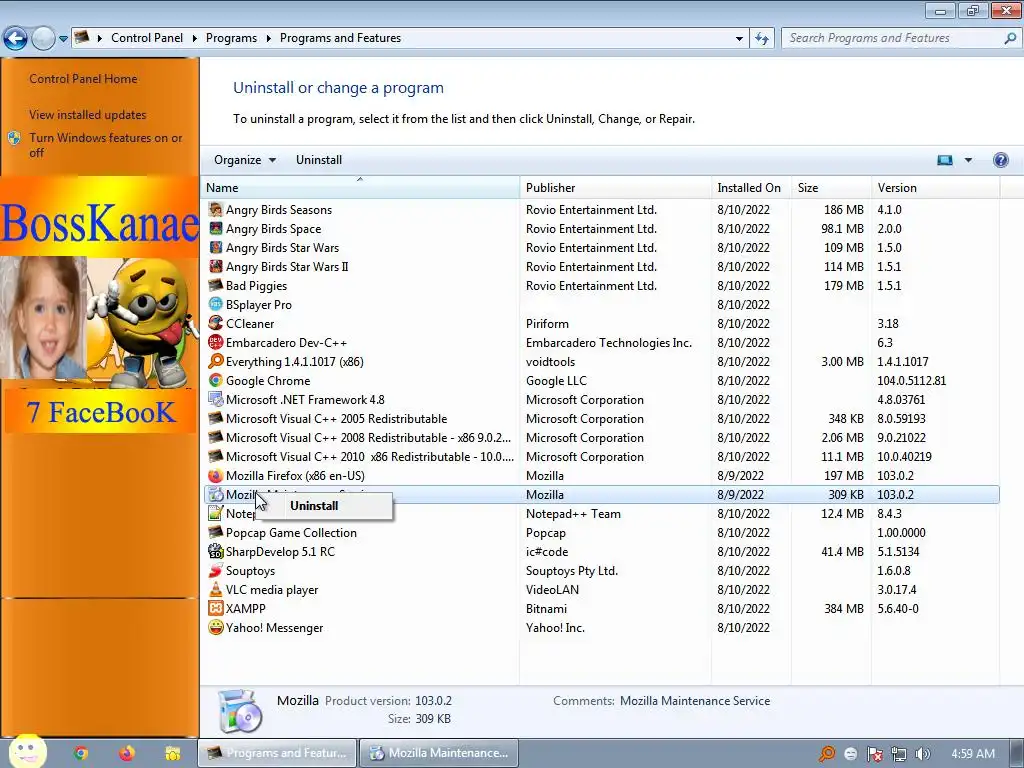1024x768 pixels.
Task: Open the recent pages dropdown arrow
Action: tap(63, 39)
